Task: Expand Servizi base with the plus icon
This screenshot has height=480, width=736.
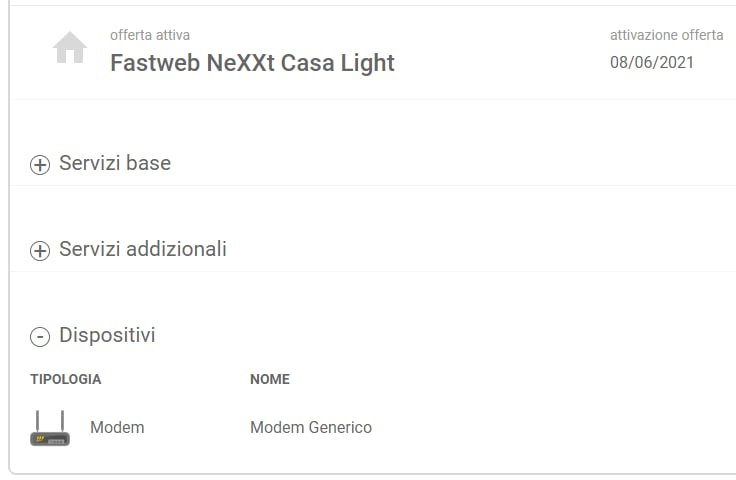Action: (x=40, y=165)
